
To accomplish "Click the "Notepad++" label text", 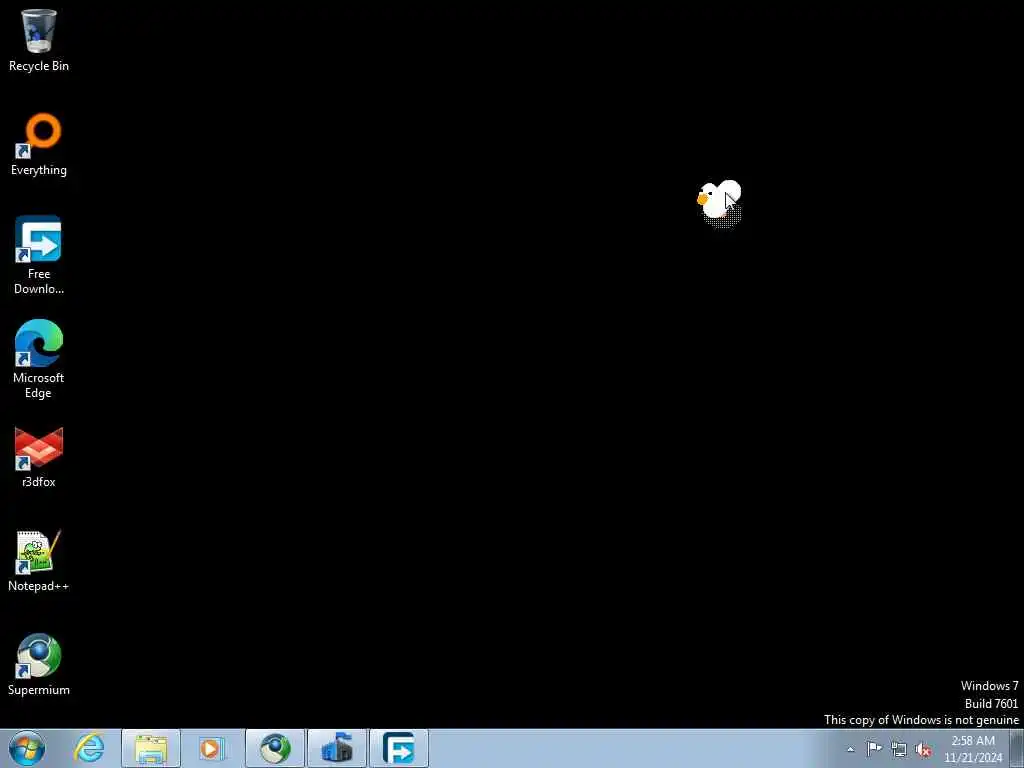I will coord(39,586).
